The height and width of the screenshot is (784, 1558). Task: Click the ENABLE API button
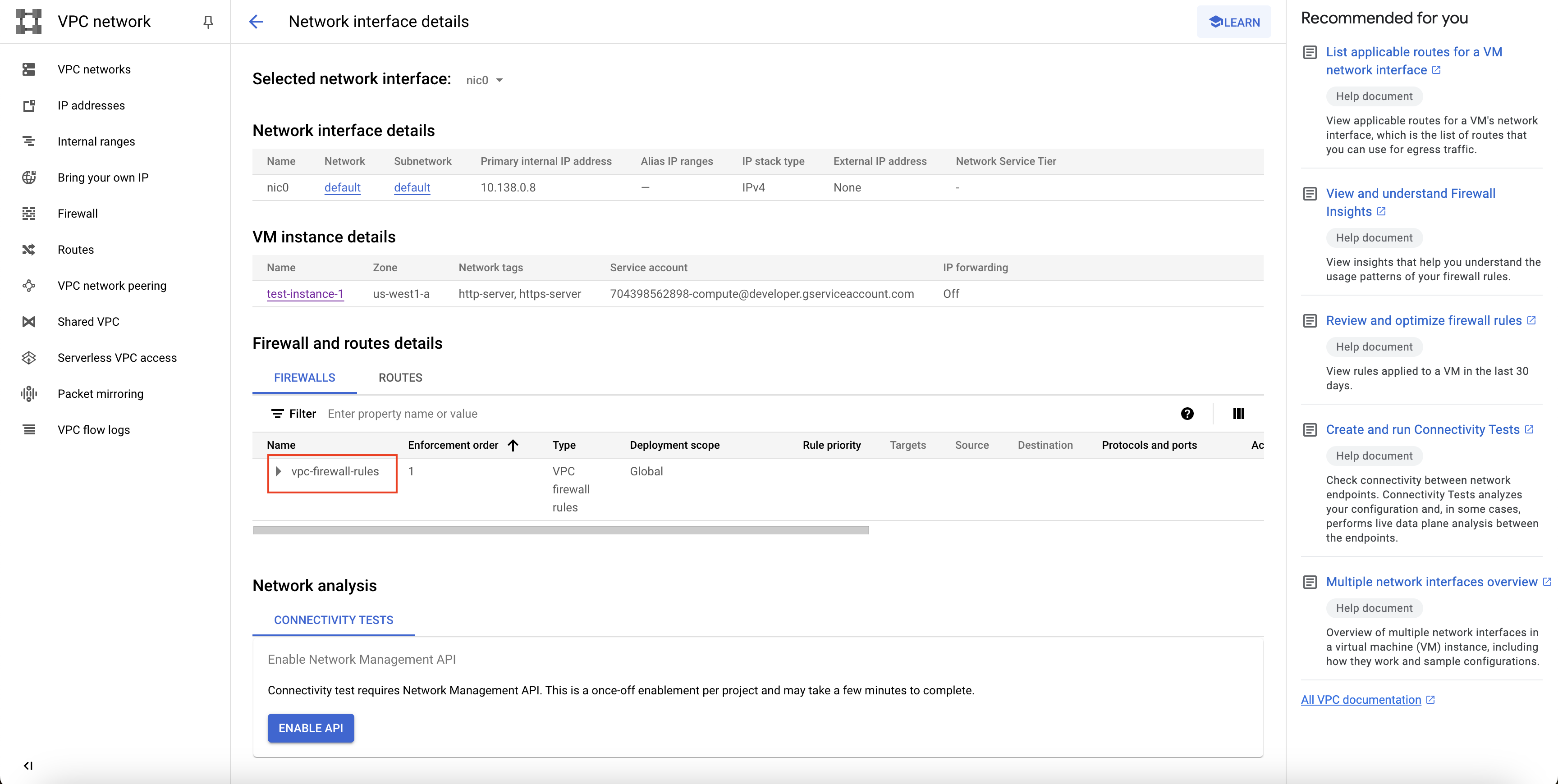coord(311,729)
